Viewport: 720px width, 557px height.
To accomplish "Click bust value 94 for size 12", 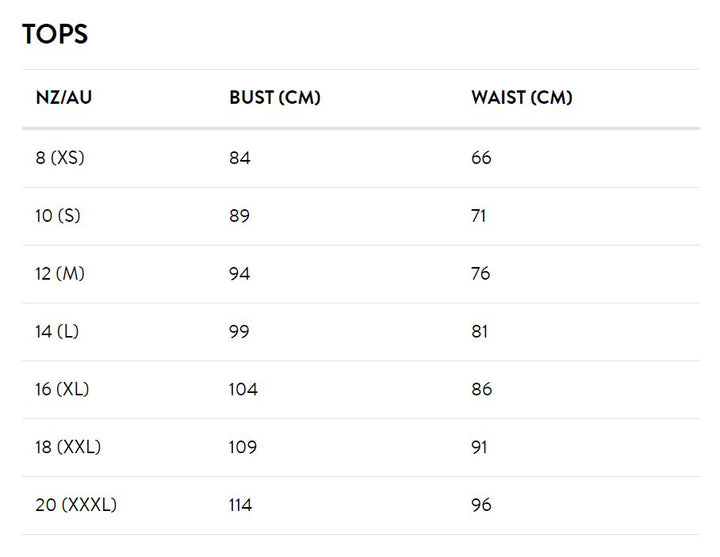I will (240, 274).
